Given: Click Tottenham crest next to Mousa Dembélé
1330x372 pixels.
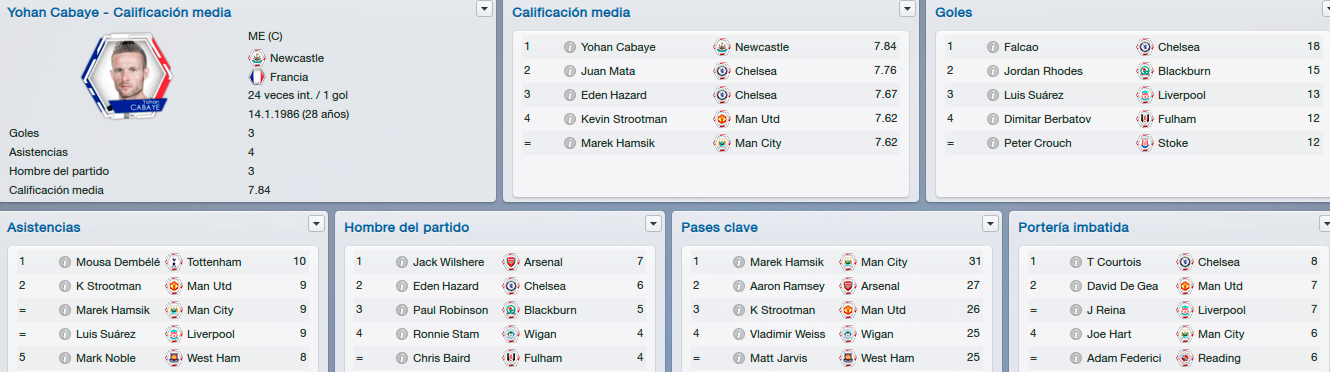Looking at the screenshot, I should 174,262.
